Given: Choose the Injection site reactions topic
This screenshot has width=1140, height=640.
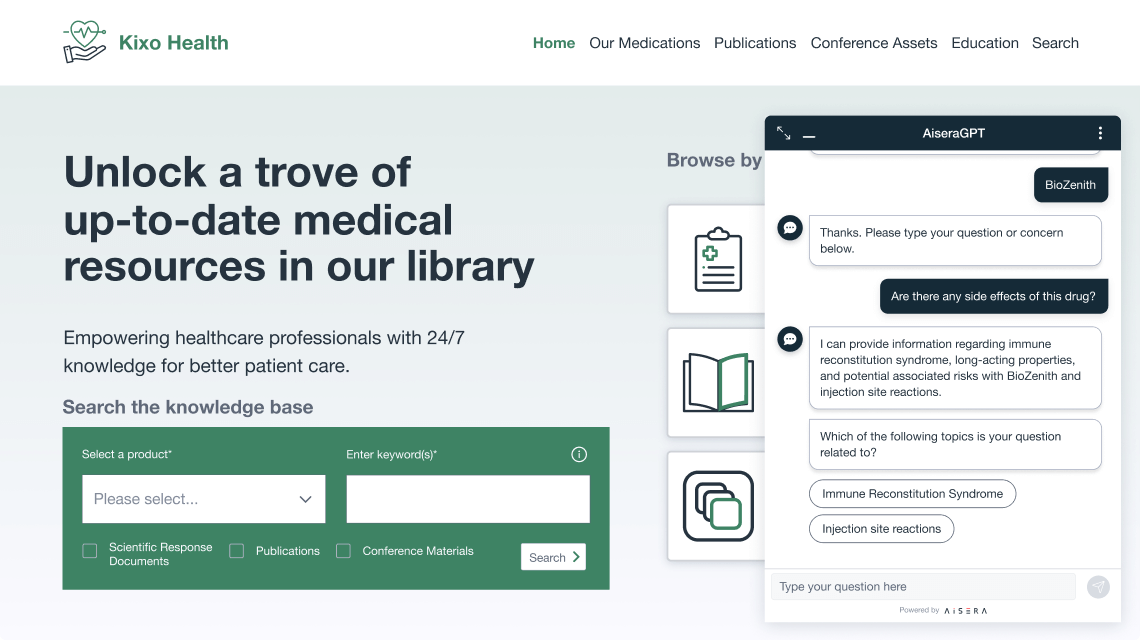Looking at the screenshot, I should point(881,529).
